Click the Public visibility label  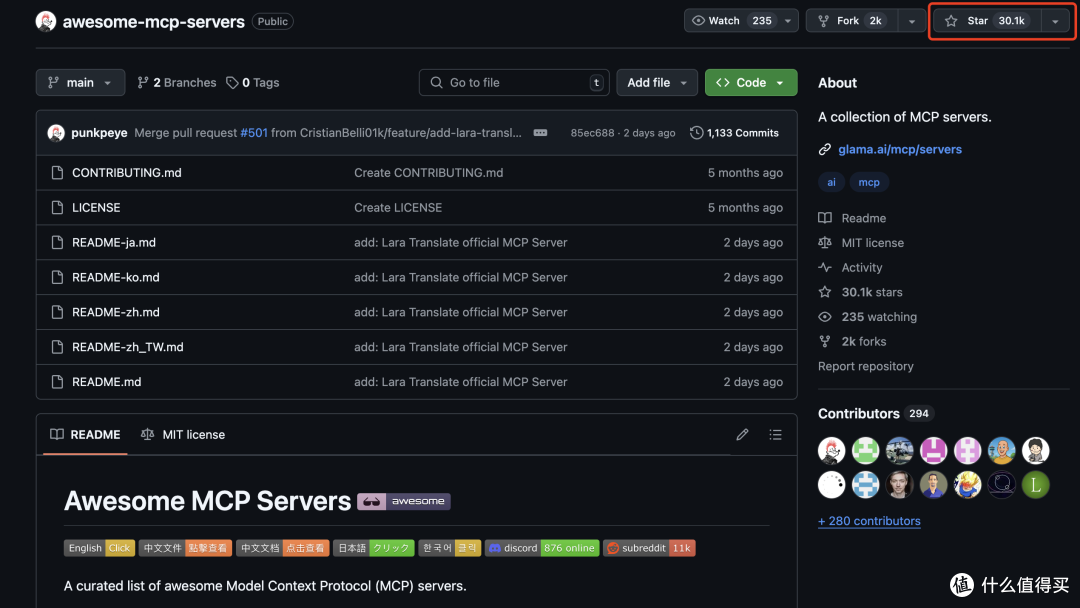pos(273,21)
